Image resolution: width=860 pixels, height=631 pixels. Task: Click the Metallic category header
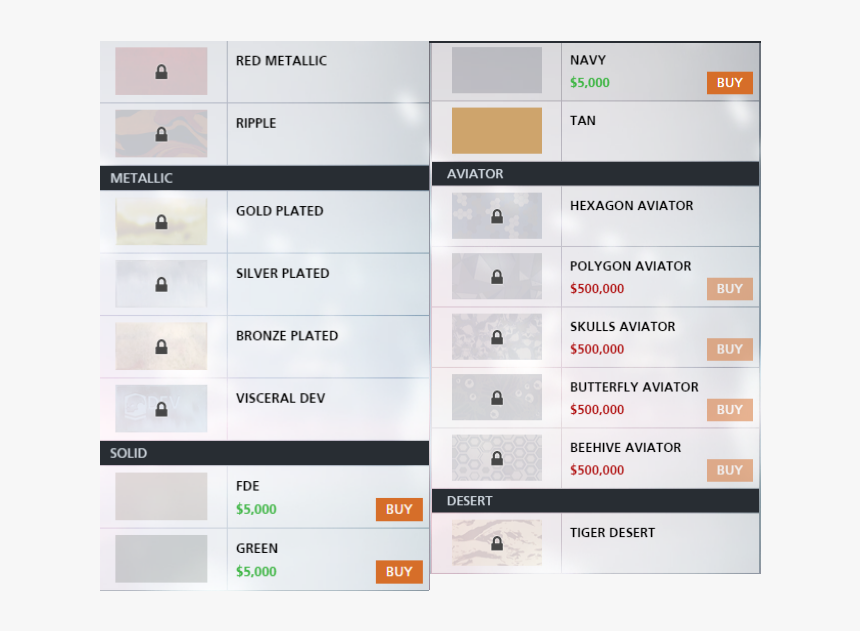click(x=264, y=178)
